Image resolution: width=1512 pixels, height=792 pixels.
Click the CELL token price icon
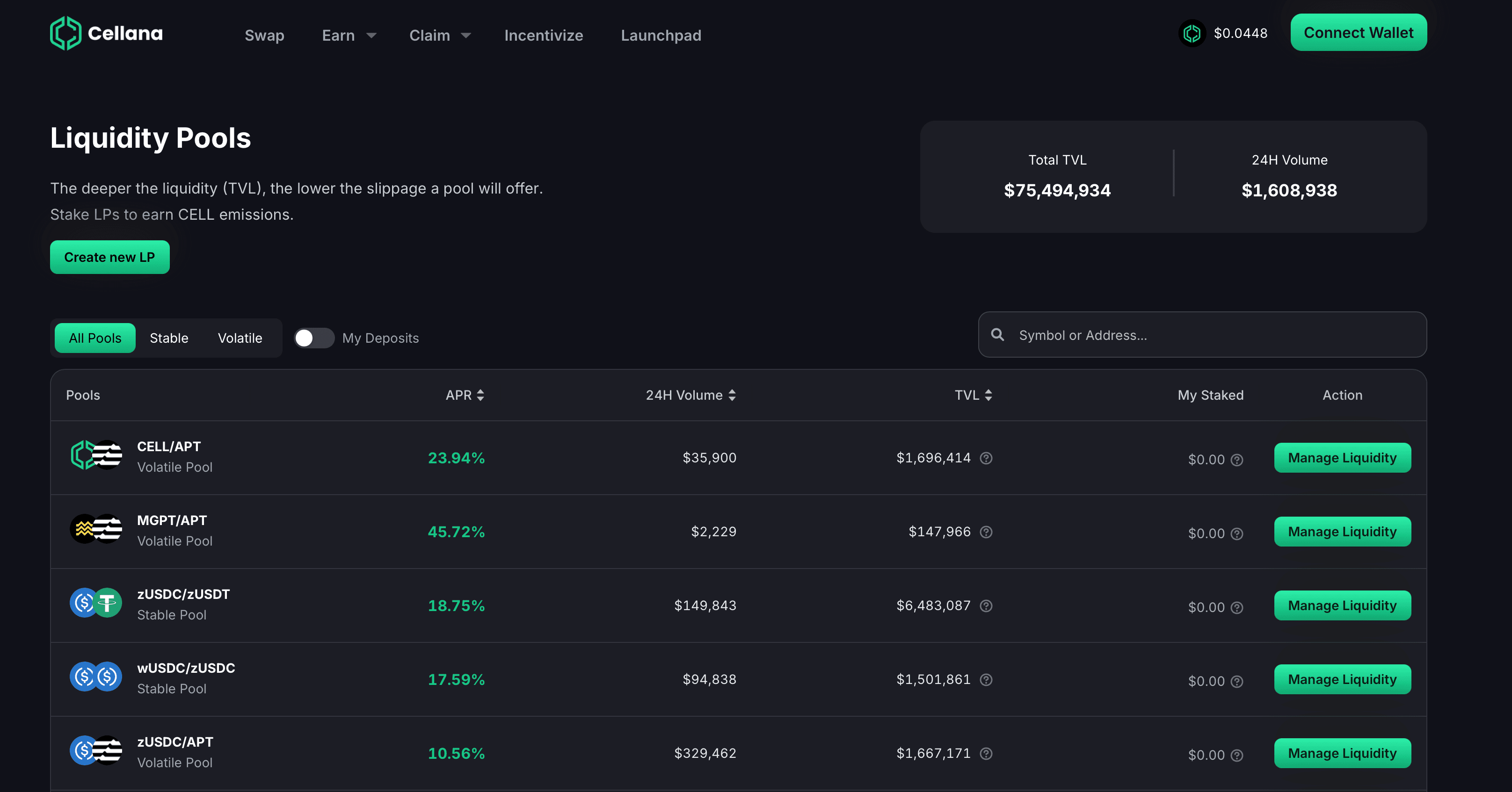(x=1192, y=34)
